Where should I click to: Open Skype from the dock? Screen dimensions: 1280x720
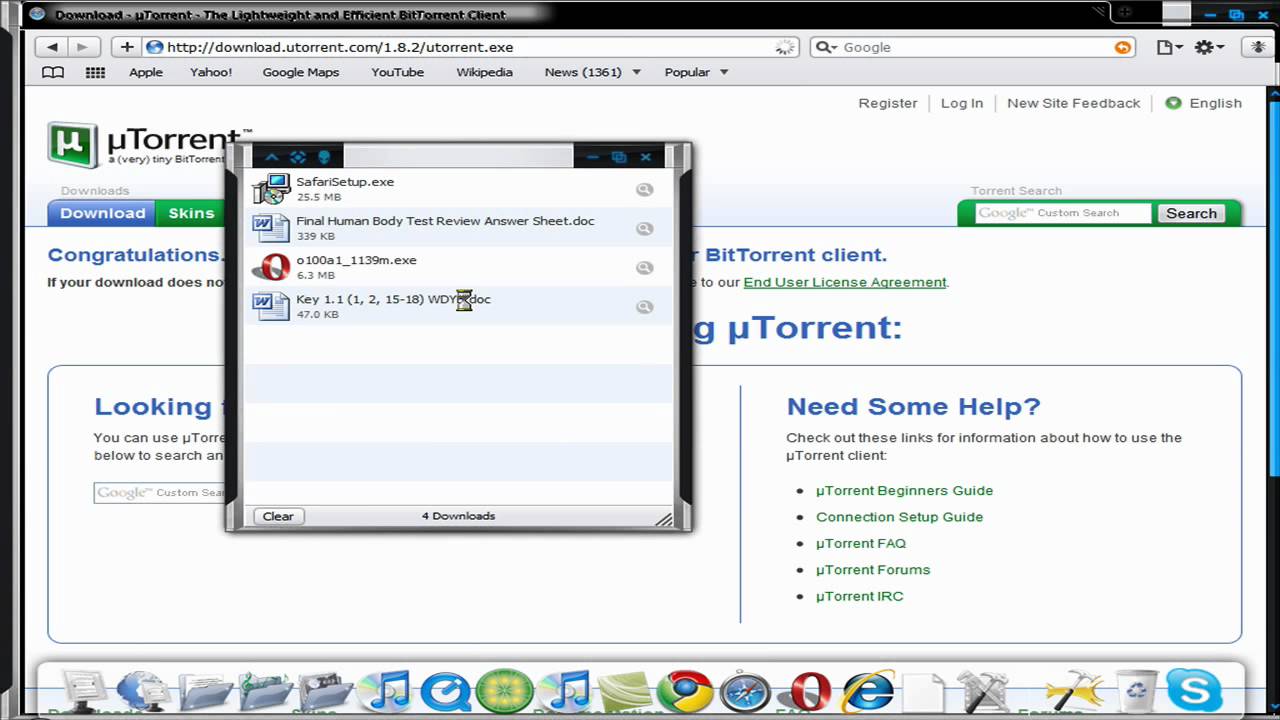click(1194, 692)
